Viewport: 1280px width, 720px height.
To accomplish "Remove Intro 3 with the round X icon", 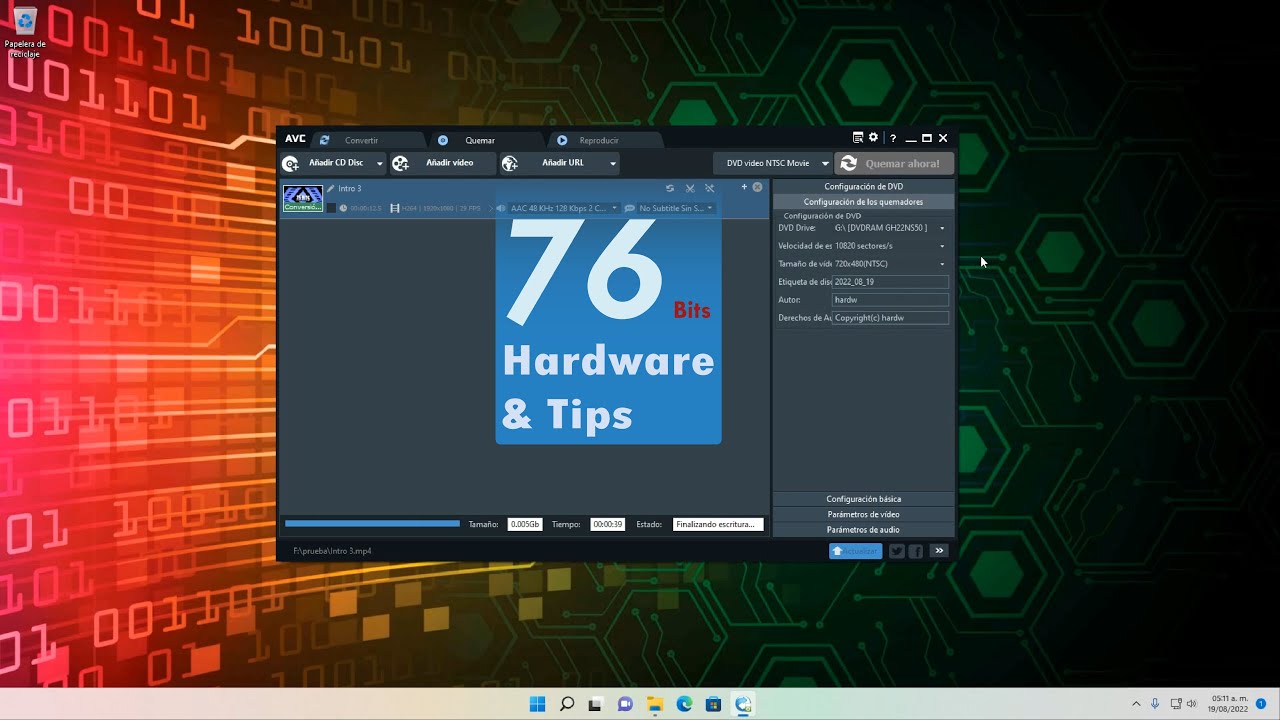I will point(757,187).
